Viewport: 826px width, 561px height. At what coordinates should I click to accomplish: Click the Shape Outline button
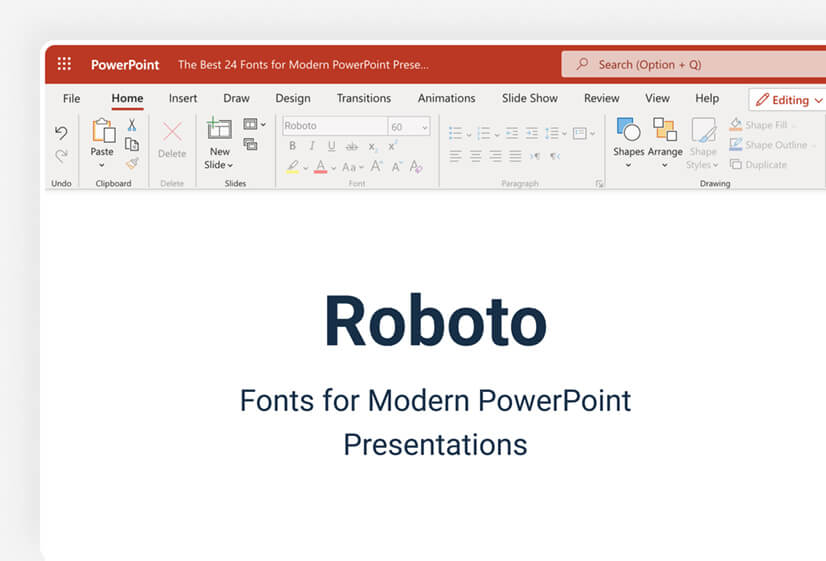[773, 145]
